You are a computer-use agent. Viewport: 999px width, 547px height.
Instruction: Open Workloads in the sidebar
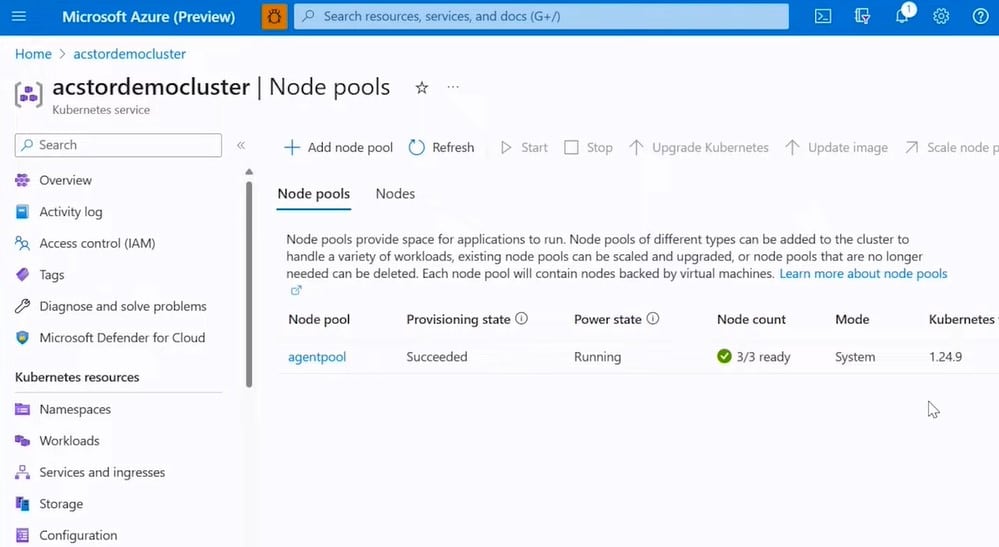pyautogui.click(x=69, y=441)
